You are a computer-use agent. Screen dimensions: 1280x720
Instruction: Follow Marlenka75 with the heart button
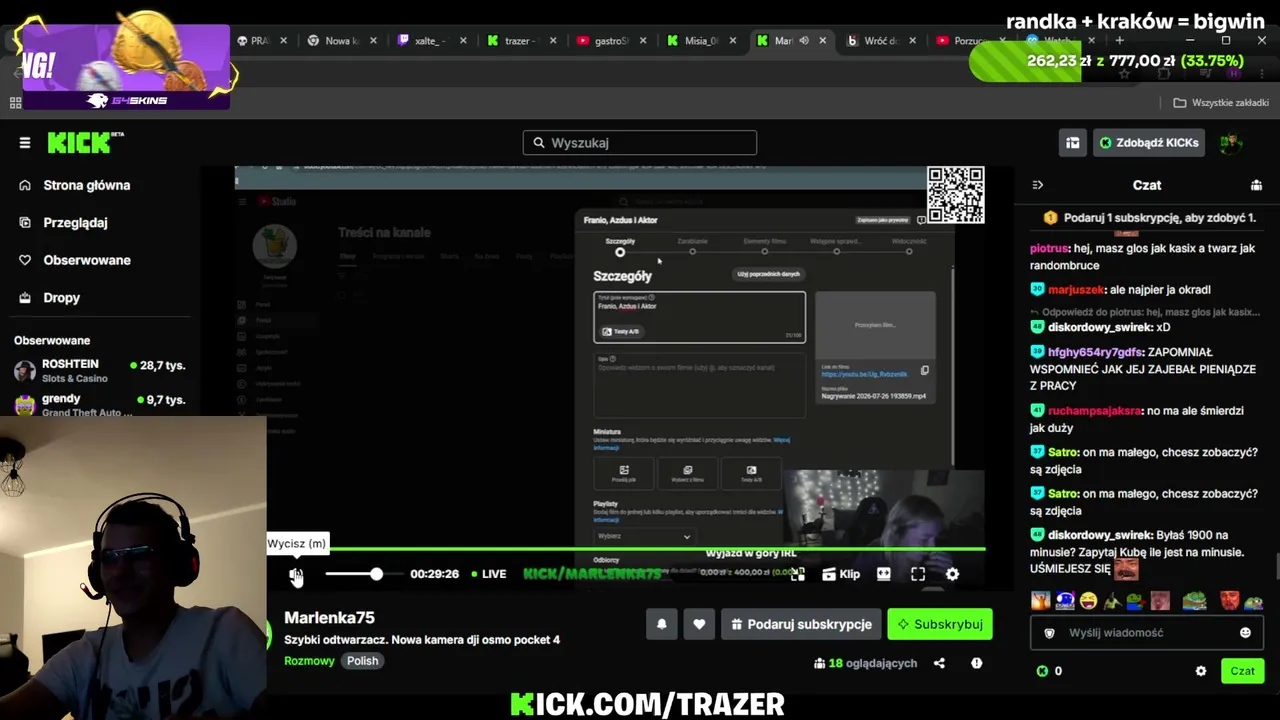click(699, 624)
